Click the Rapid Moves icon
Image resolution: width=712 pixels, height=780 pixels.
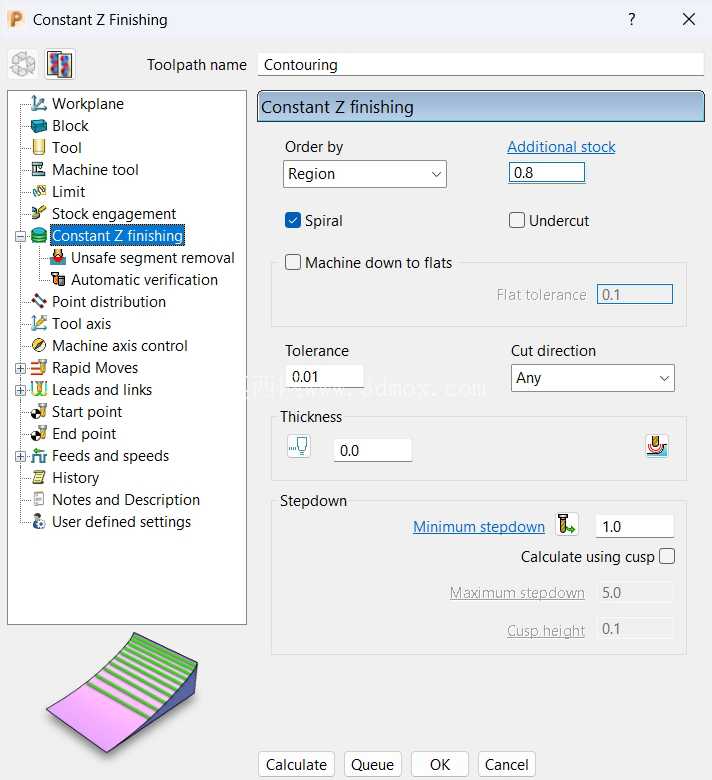(x=39, y=367)
